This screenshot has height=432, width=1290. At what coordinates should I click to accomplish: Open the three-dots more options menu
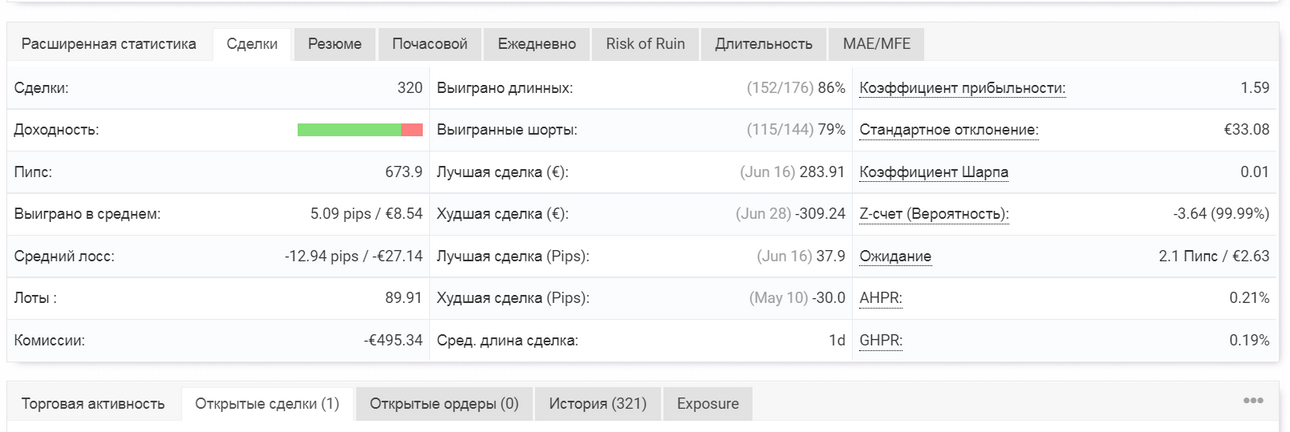pyautogui.click(x=1253, y=401)
